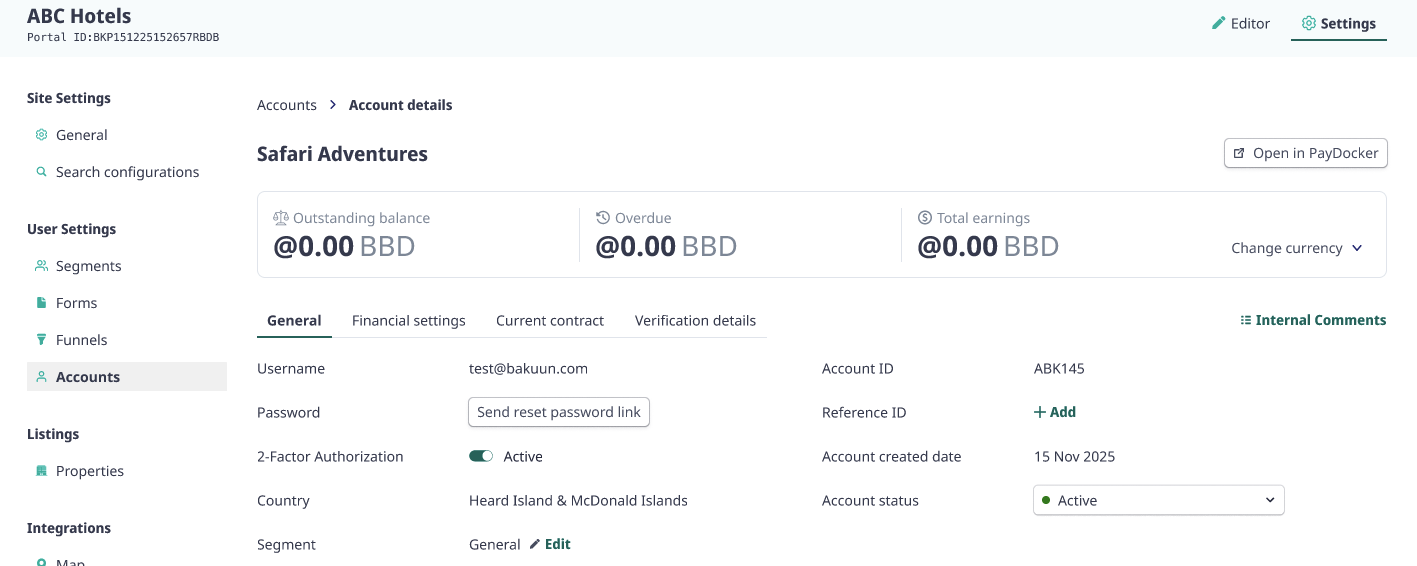The image size is (1417, 566).
Task: Open the Current contract tab
Action: pos(550,321)
